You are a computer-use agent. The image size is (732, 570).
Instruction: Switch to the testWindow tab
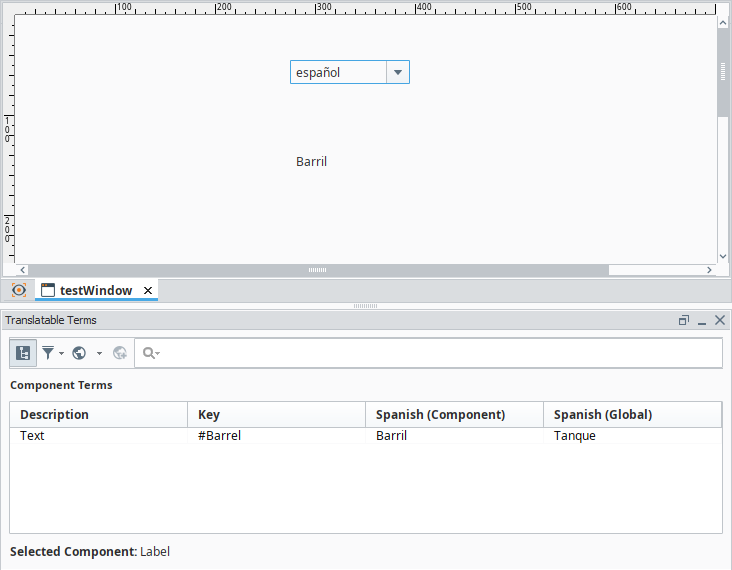tap(95, 290)
